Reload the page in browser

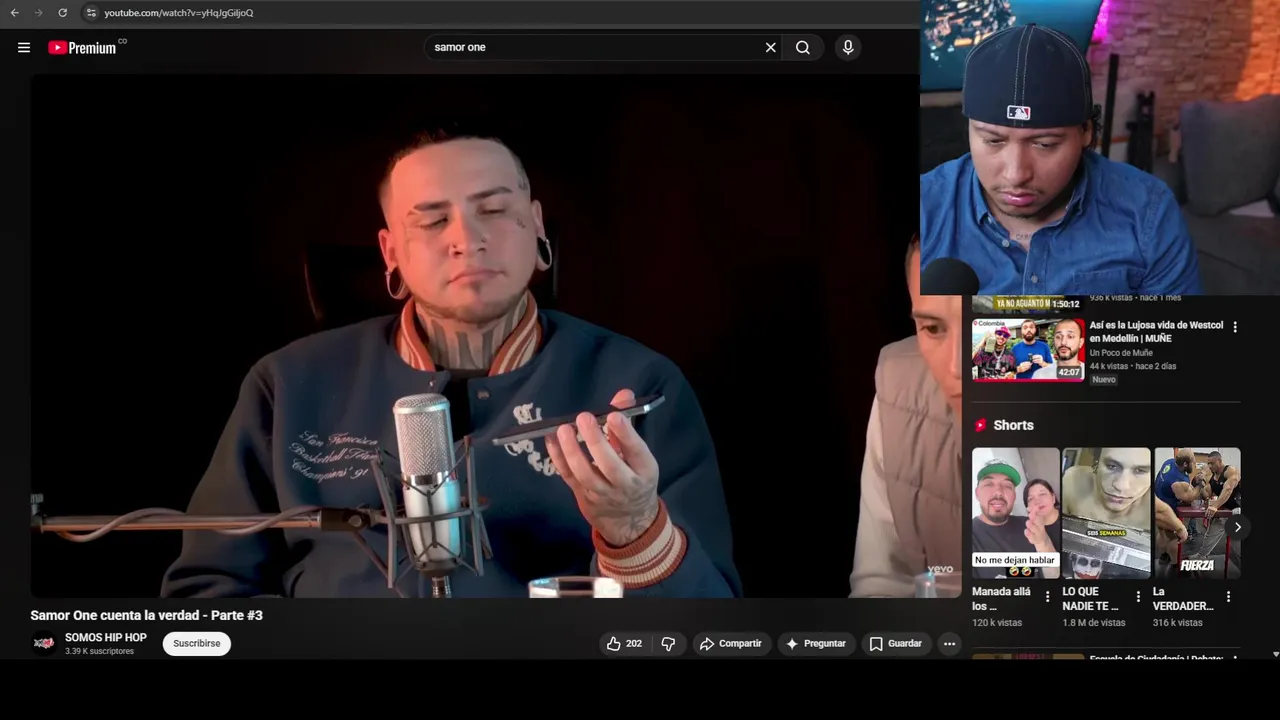62,13
